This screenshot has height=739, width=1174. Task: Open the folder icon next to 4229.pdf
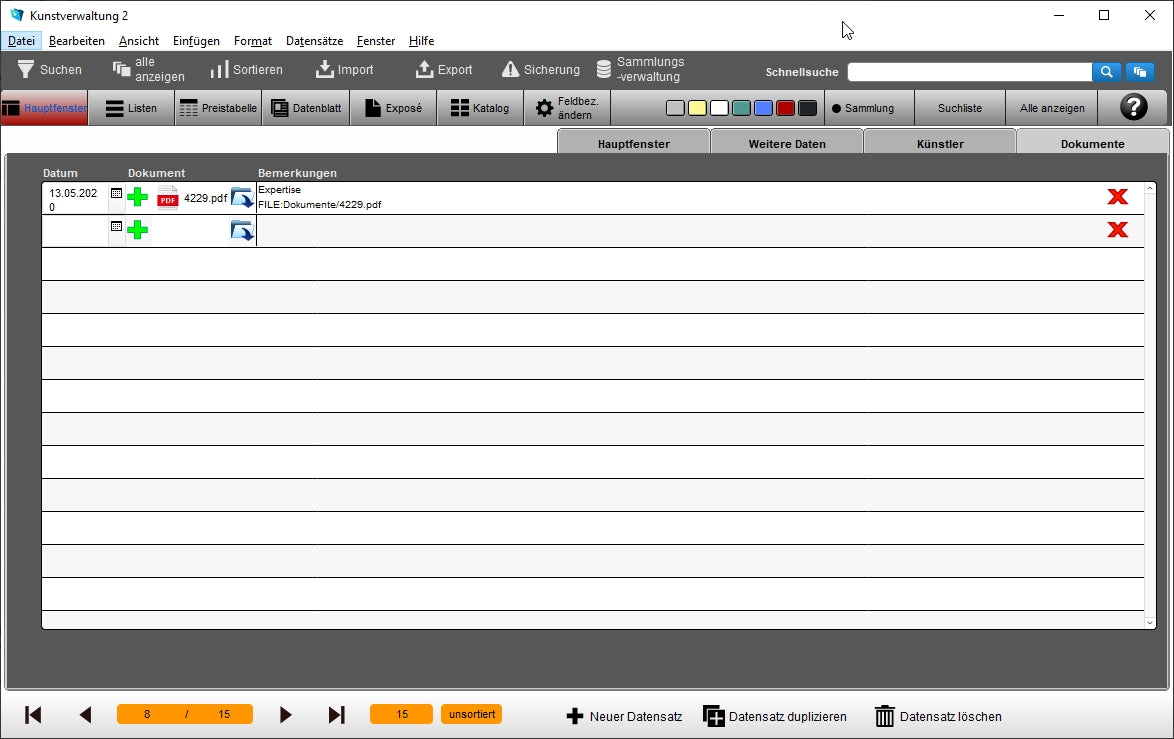coord(242,197)
